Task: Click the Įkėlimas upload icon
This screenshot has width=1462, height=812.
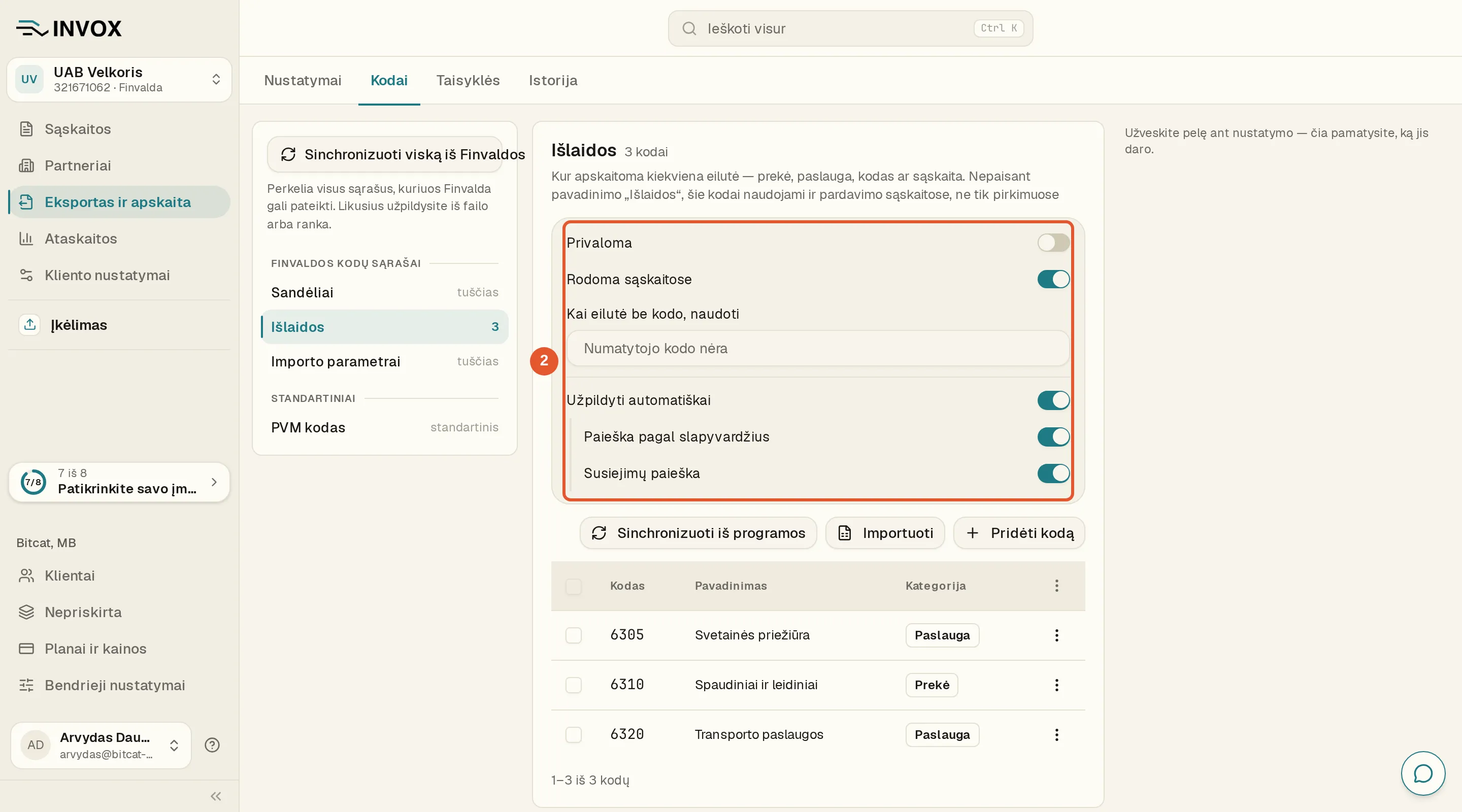Action: tap(29, 325)
